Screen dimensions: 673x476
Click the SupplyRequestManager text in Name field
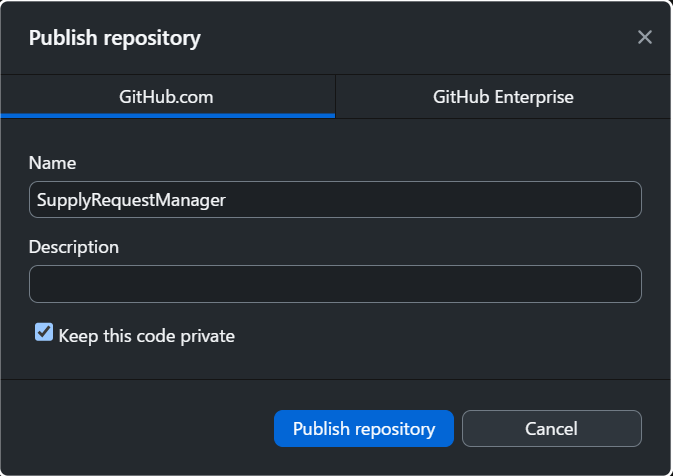131,200
